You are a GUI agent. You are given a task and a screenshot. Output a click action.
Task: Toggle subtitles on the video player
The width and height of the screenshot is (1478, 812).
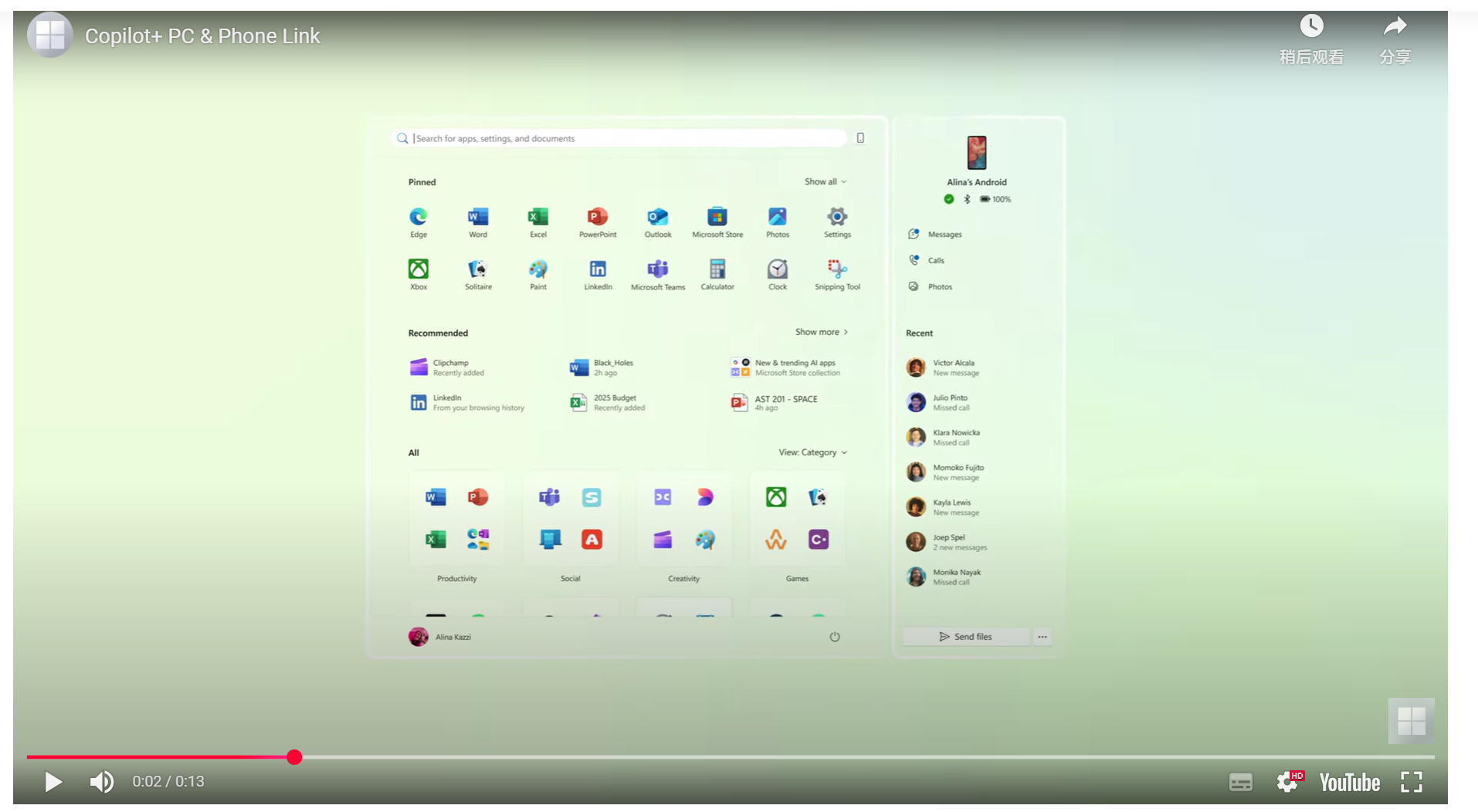pyautogui.click(x=1240, y=782)
